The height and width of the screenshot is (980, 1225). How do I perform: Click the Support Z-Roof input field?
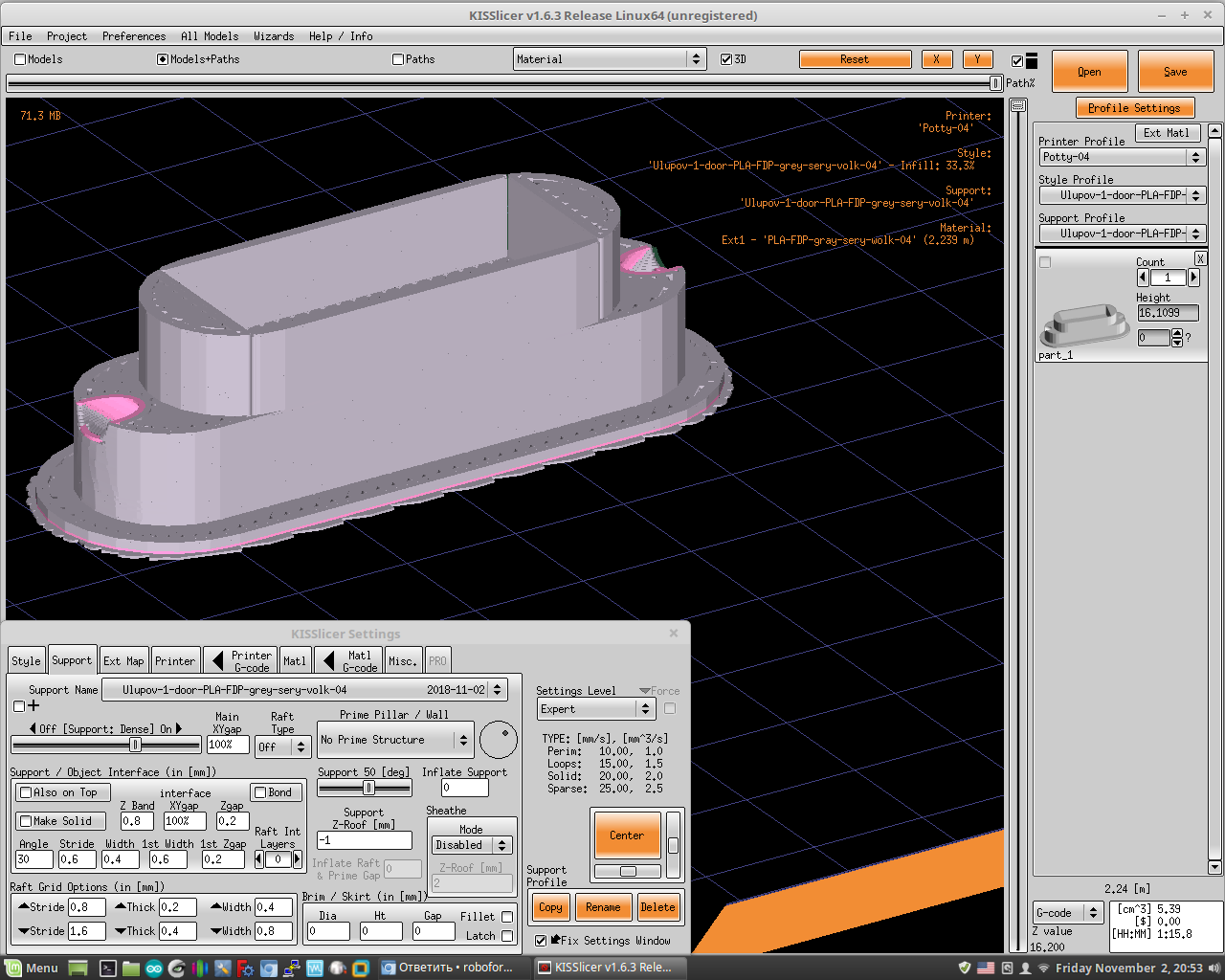[365, 840]
